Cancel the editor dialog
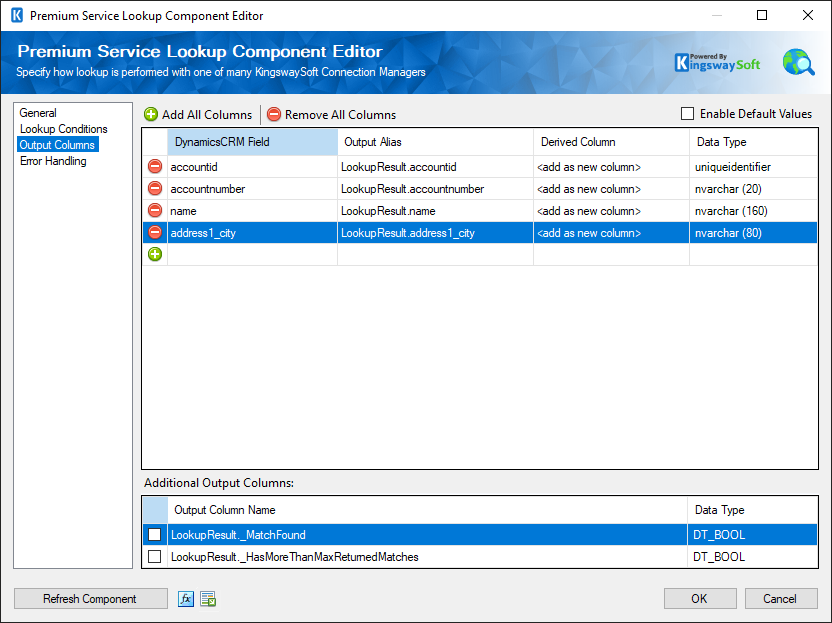832x623 pixels. (x=781, y=599)
